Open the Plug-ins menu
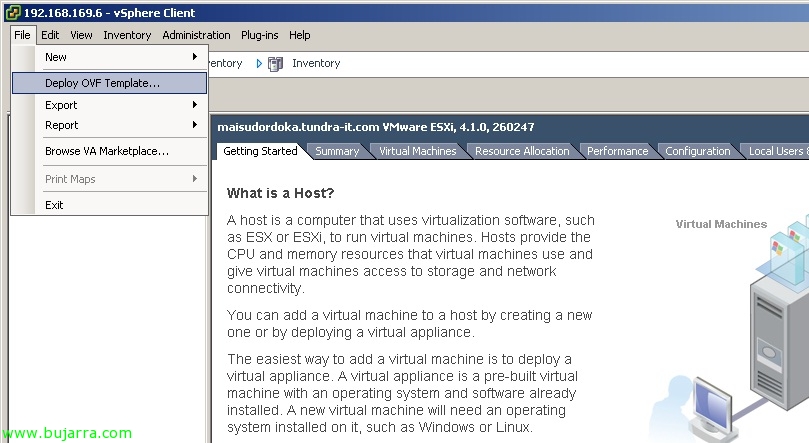This screenshot has height=443, width=809. [x=260, y=35]
